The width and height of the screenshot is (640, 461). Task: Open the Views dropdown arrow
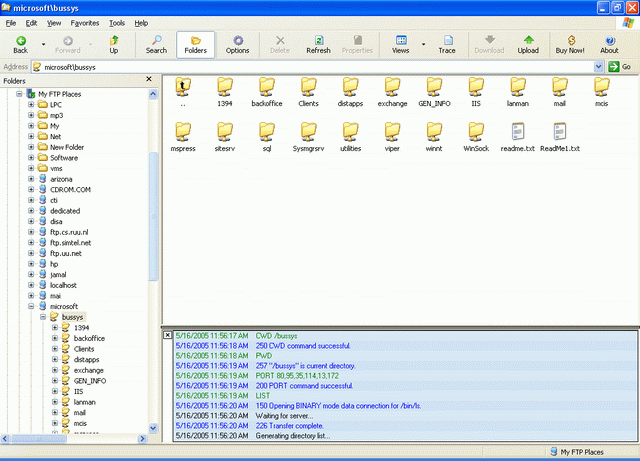coord(423,45)
